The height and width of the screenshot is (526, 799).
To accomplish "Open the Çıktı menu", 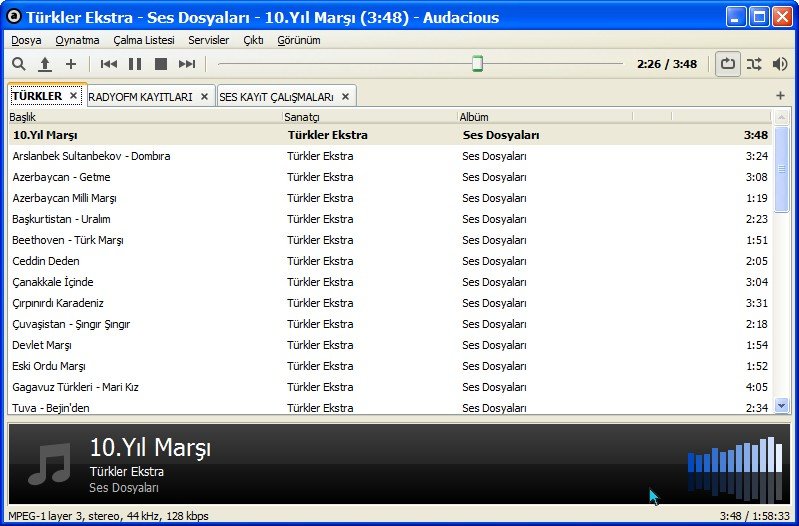I will click(x=253, y=40).
